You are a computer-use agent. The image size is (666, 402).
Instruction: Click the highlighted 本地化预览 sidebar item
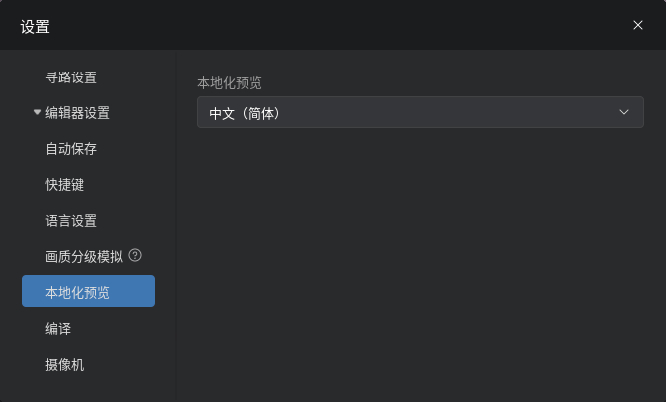(x=88, y=291)
